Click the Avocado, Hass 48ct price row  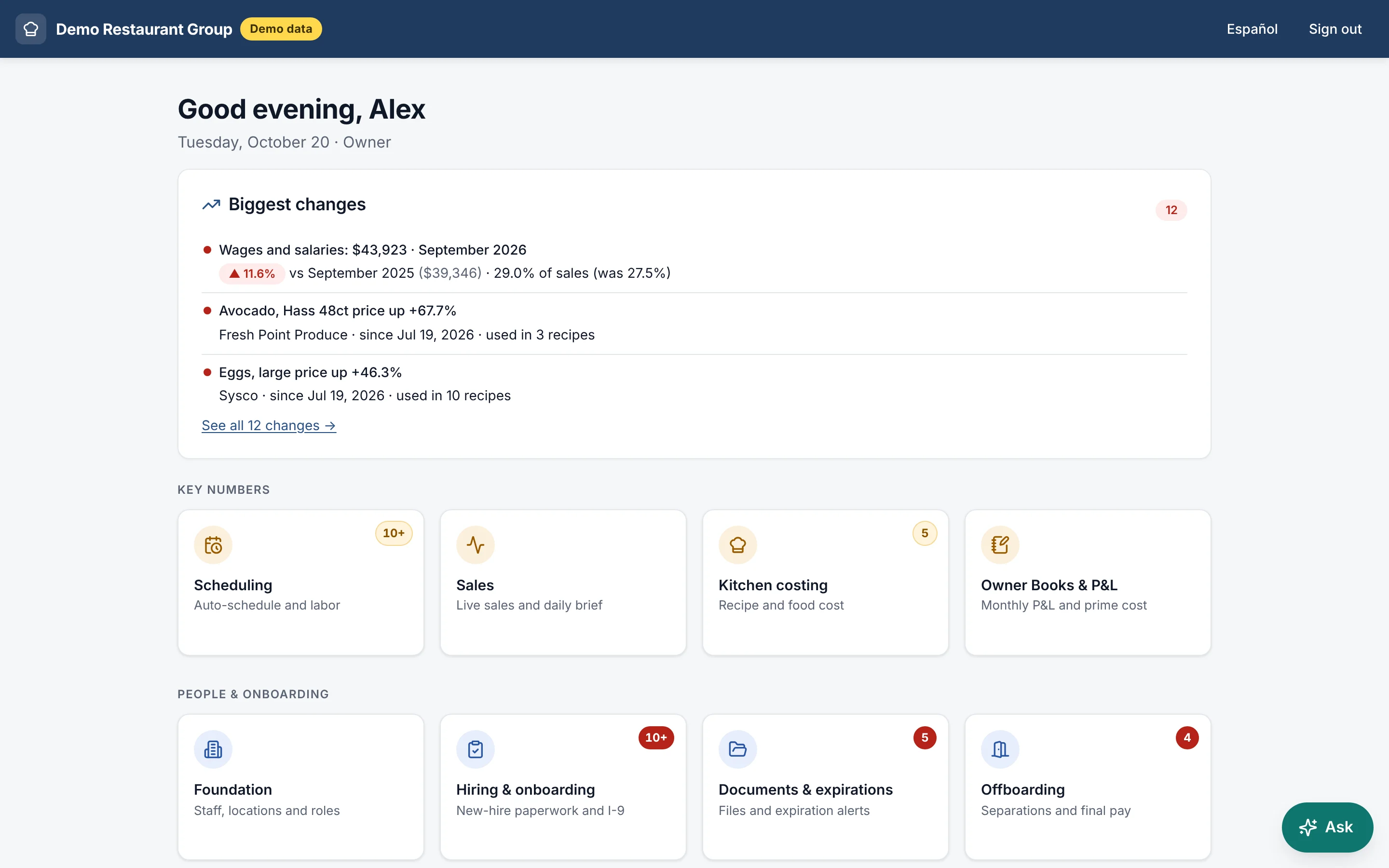[x=694, y=323]
